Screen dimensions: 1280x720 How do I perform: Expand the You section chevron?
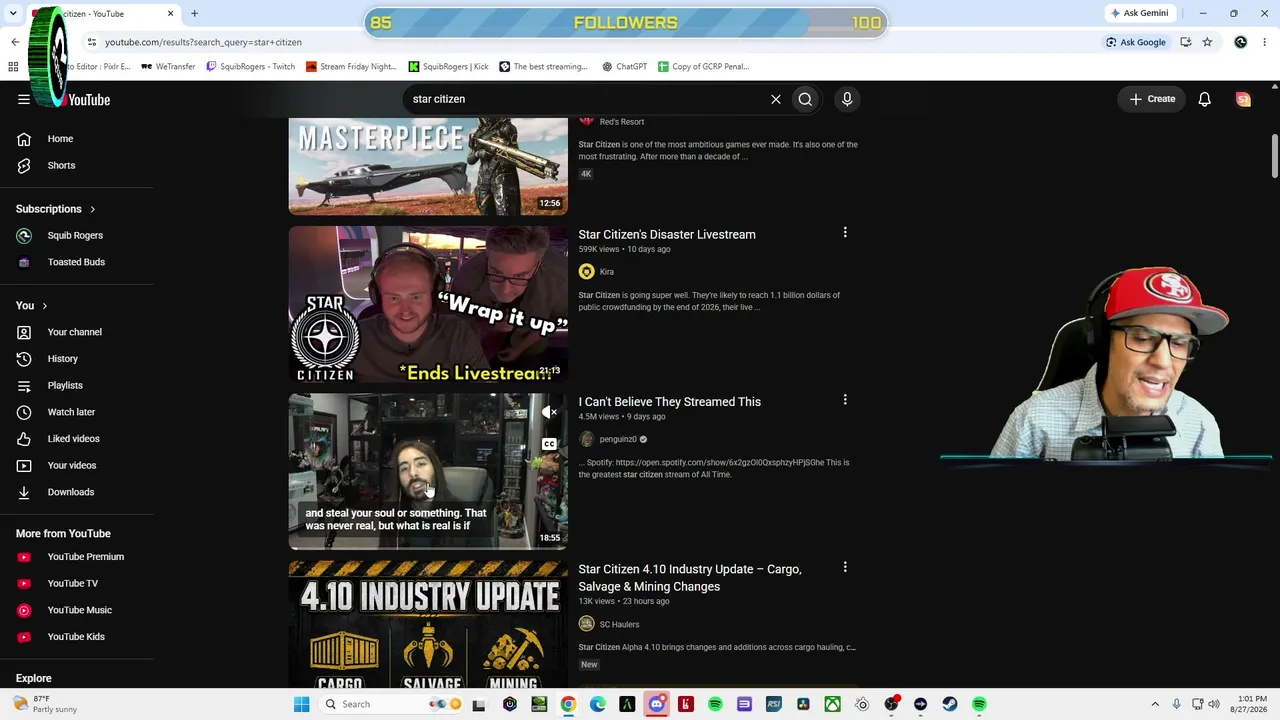click(x=44, y=306)
